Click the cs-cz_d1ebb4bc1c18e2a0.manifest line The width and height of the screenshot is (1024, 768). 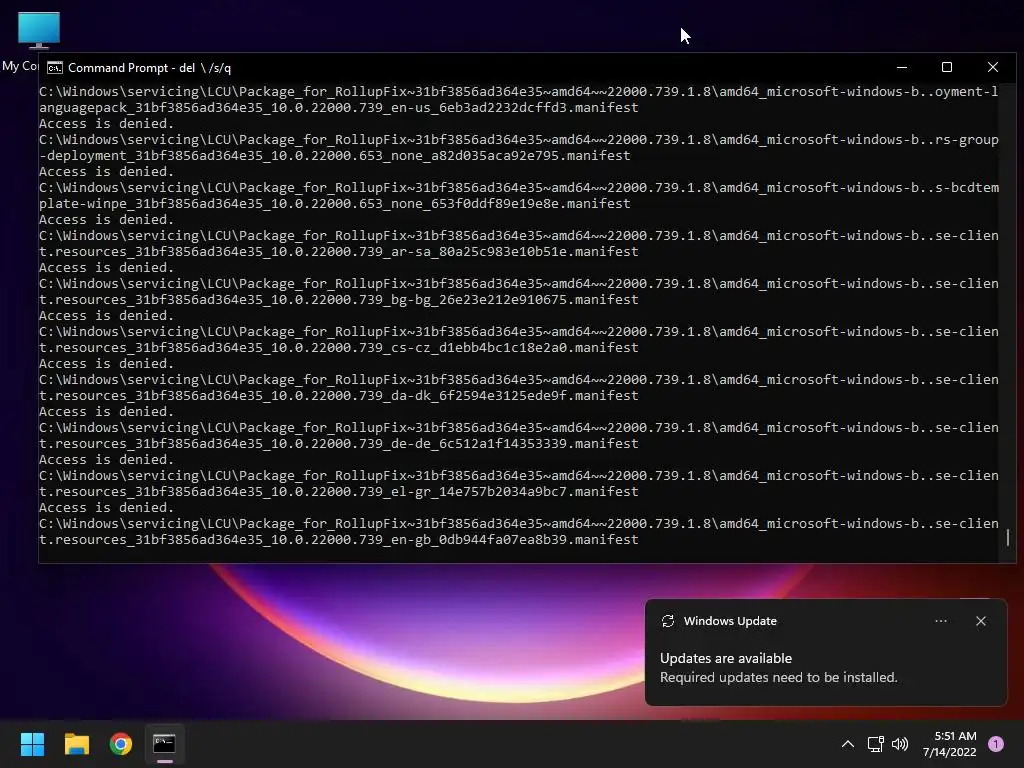click(x=338, y=347)
